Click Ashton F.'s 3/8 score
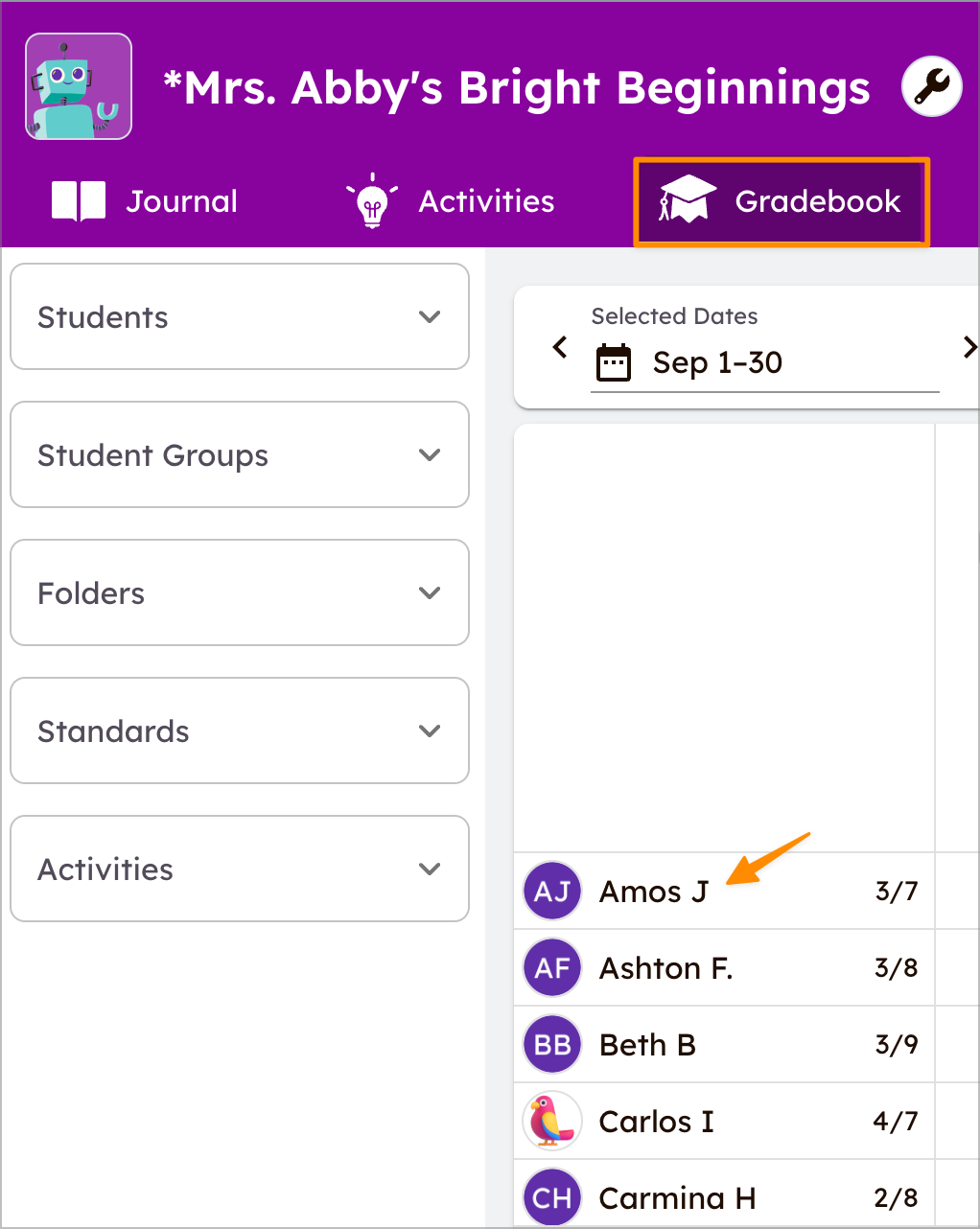980x1229 pixels. [897, 968]
